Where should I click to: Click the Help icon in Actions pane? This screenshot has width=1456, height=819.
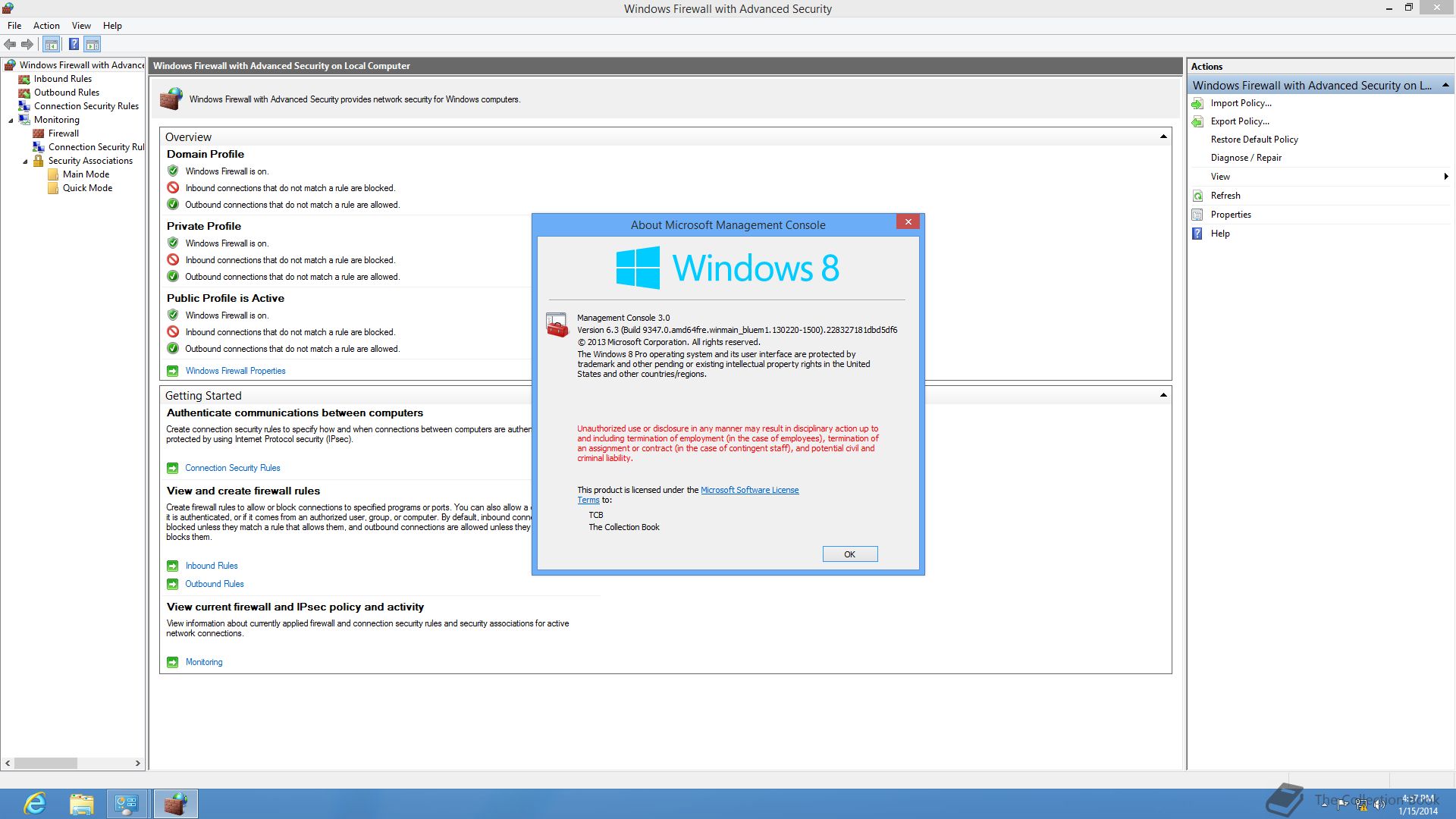1197,234
